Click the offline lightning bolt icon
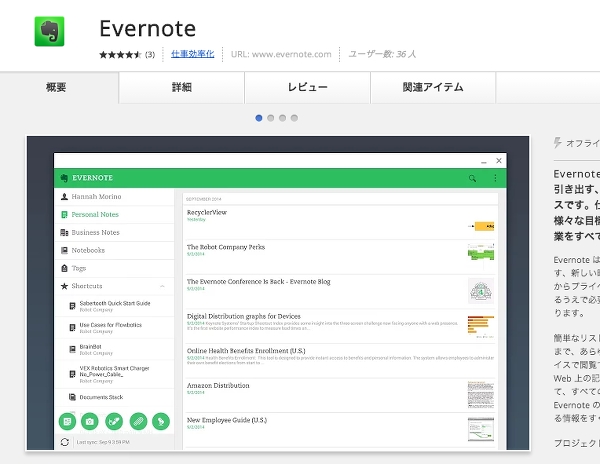The image size is (600, 464). point(558,143)
